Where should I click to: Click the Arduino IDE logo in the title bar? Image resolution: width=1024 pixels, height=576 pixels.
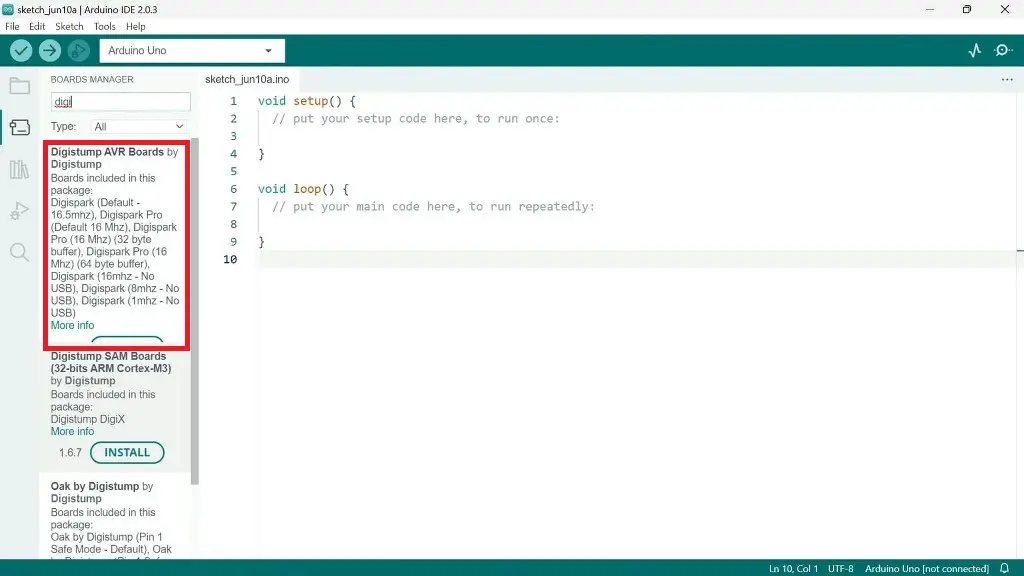(8, 9)
